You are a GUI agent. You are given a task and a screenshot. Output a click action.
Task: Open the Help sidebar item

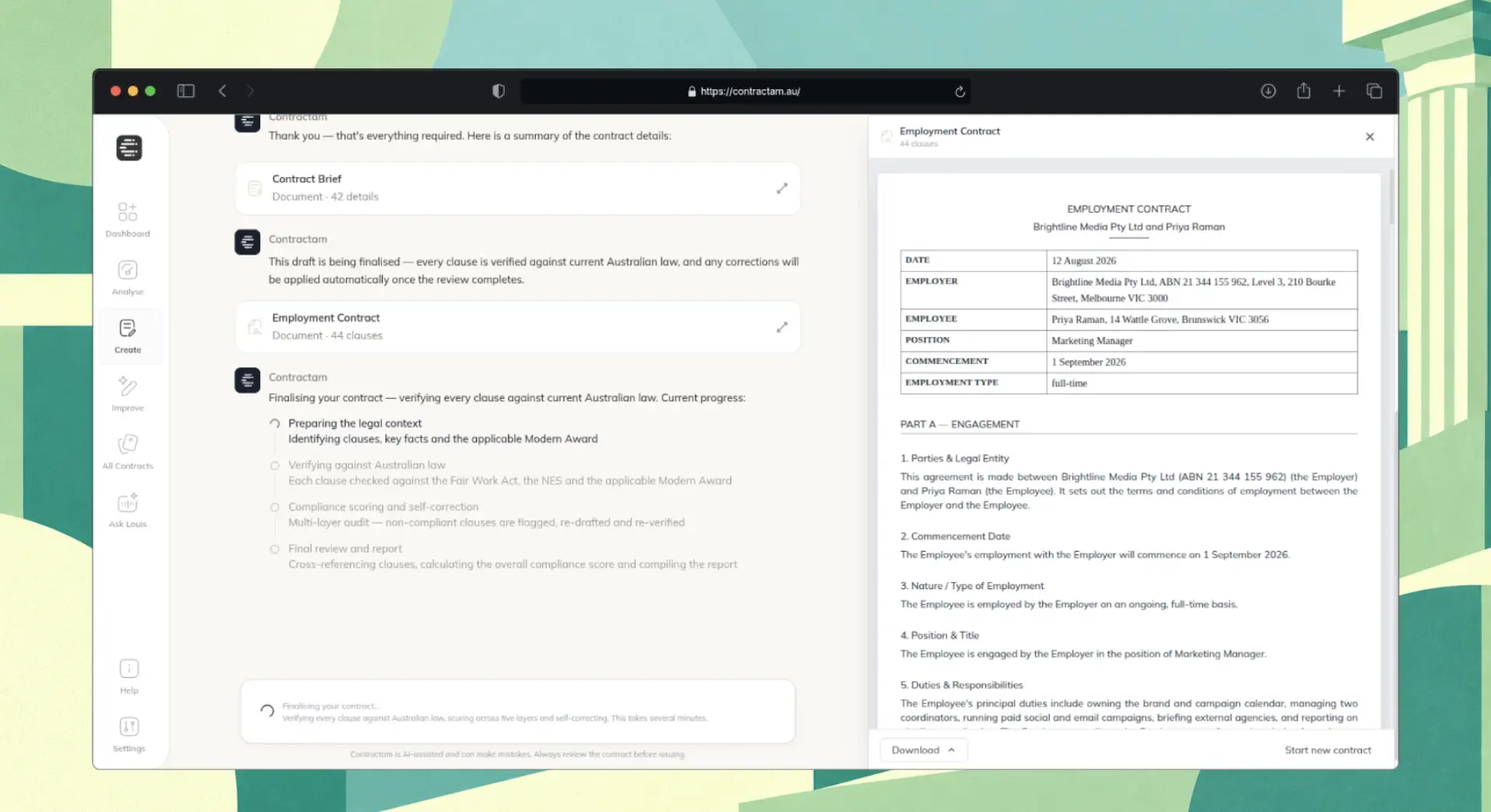129,677
